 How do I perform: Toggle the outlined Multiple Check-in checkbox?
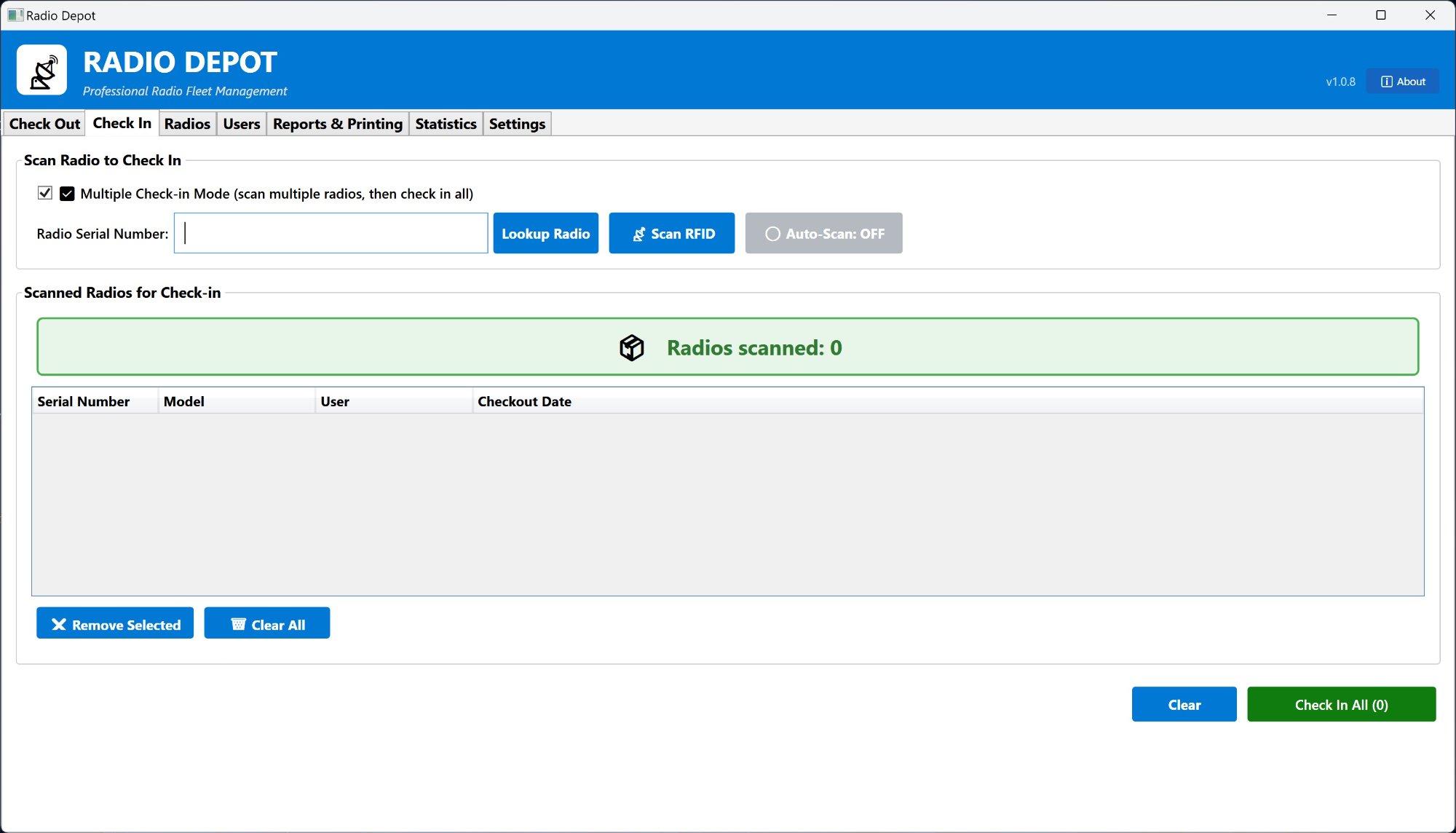[x=45, y=193]
